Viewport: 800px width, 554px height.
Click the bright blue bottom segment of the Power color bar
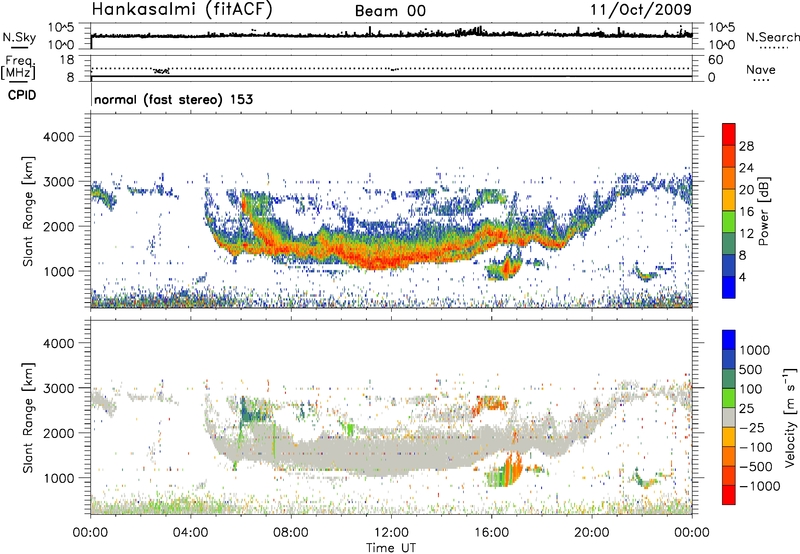point(729,288)
